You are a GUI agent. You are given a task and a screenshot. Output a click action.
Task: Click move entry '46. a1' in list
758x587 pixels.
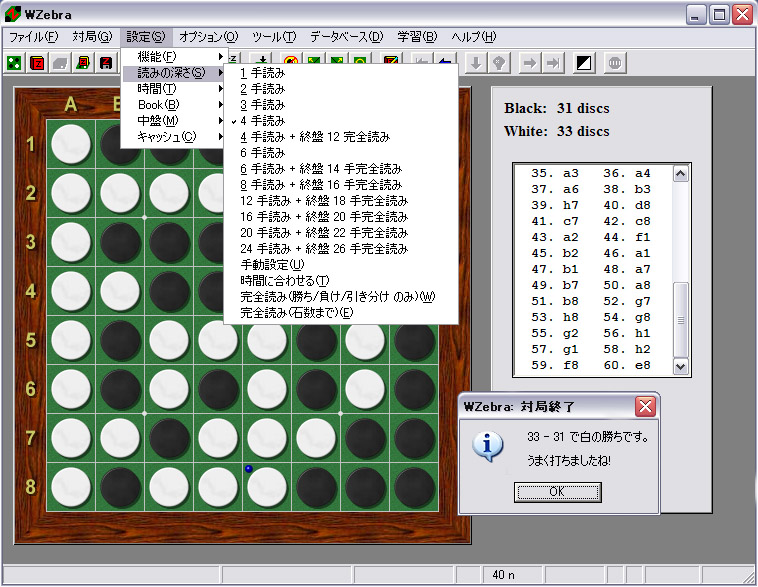click(x=627, y=253)
